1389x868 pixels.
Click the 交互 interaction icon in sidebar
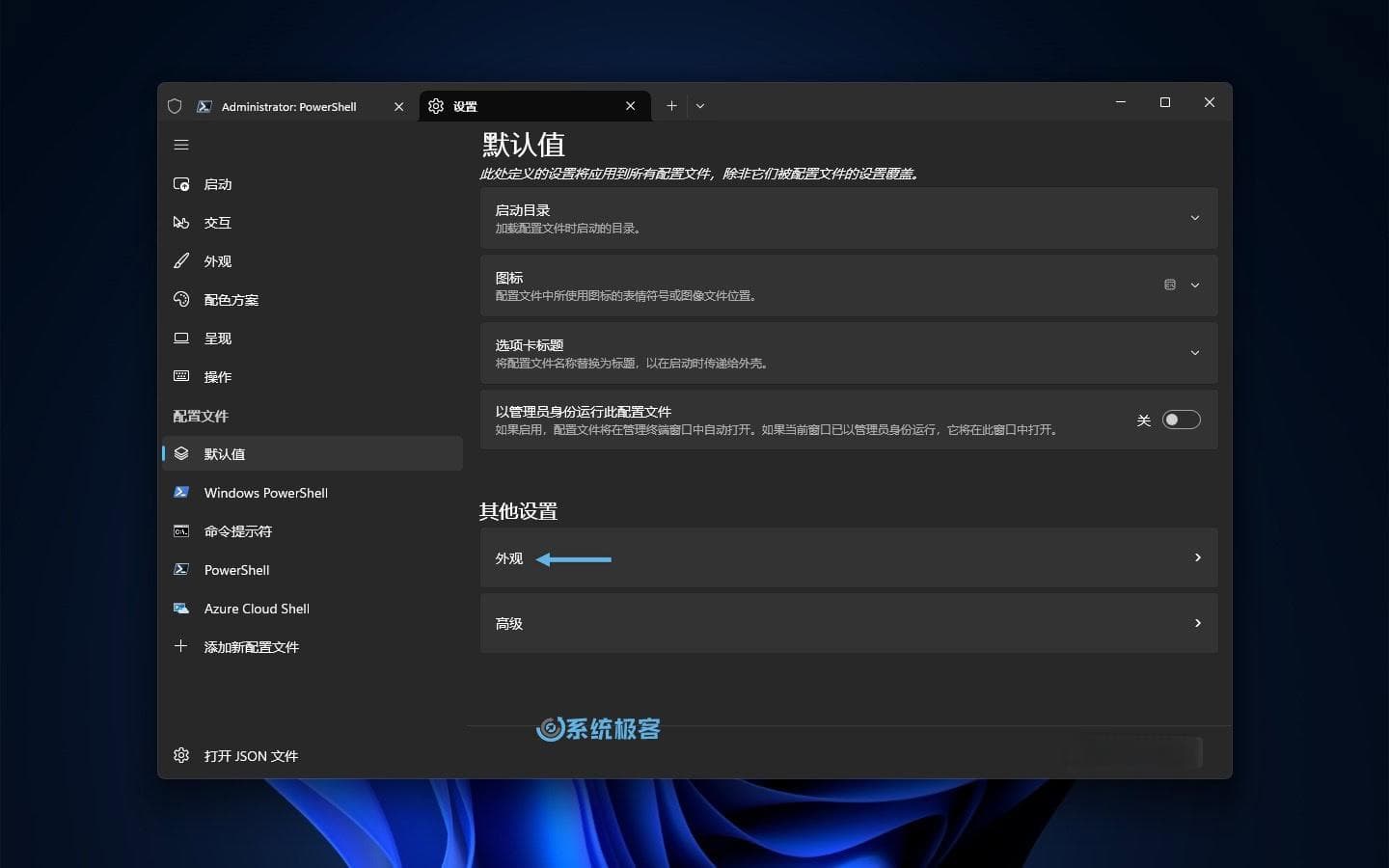pyautogui.click(x=181, y=223)
